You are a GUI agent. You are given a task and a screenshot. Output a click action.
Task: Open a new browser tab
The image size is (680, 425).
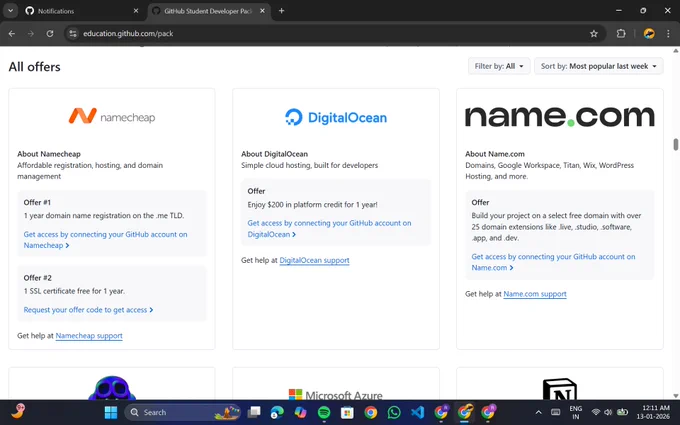pos(281,11)
